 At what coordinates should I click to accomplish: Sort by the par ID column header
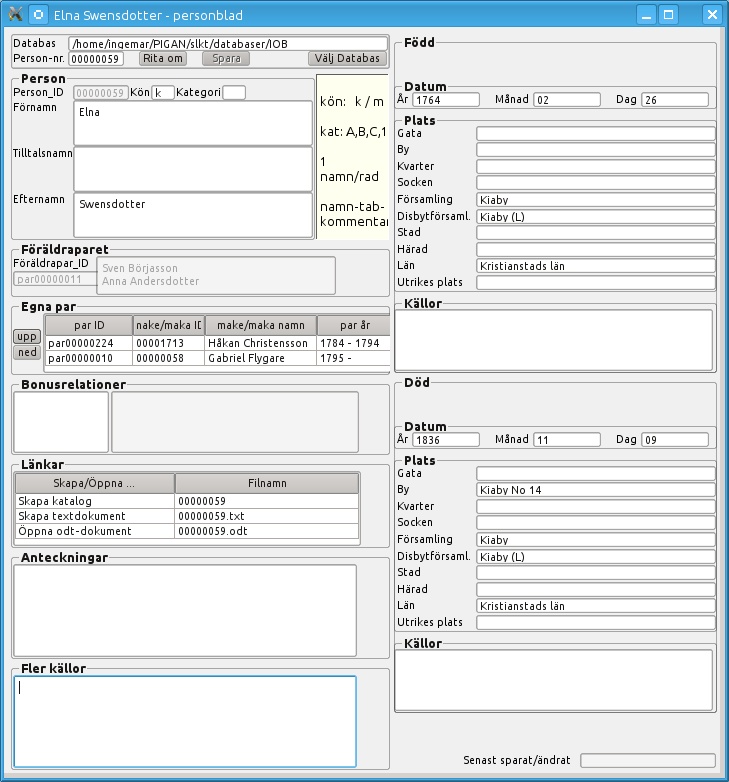click(89, 325)
